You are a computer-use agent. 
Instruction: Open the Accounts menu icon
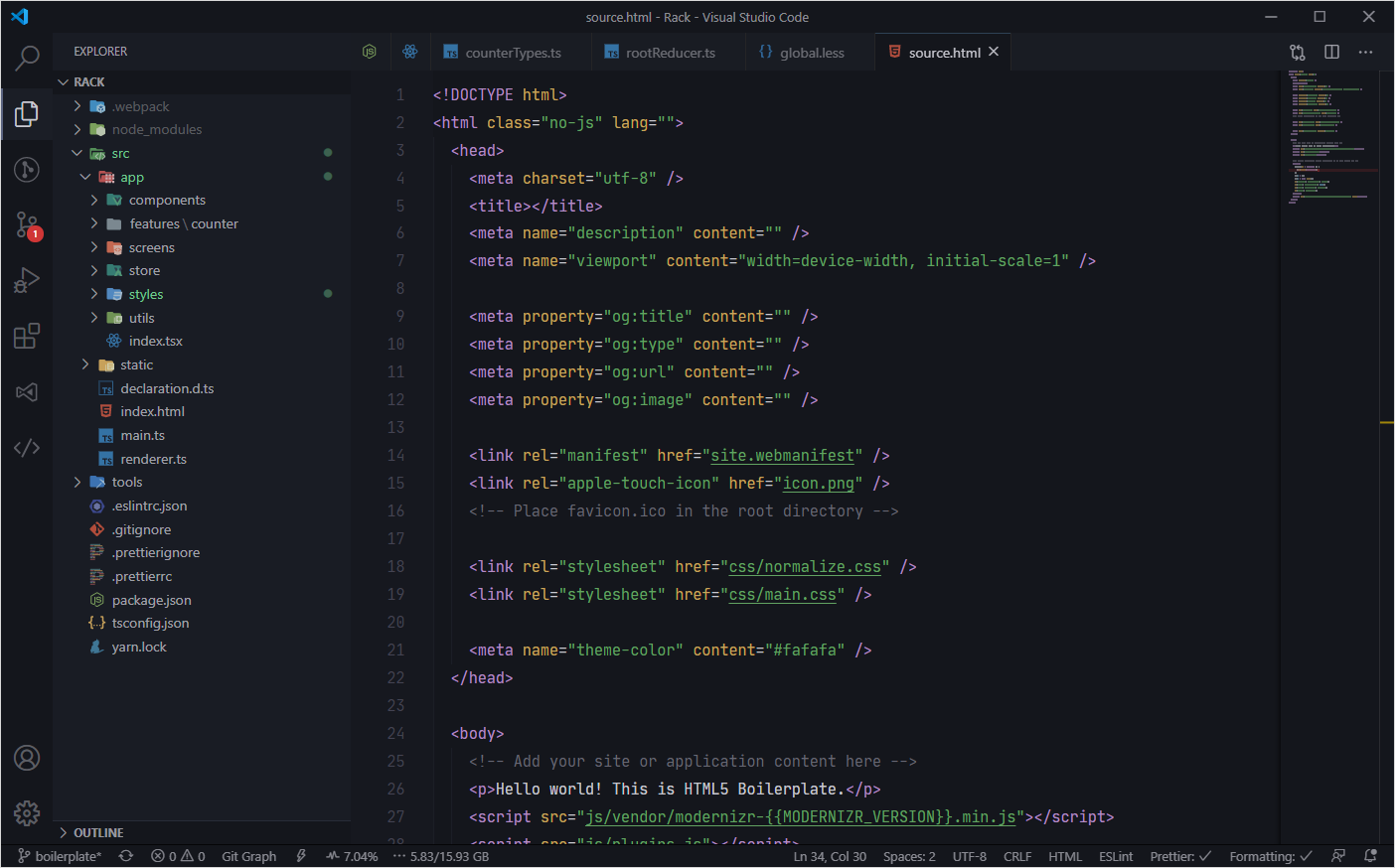point(27,758)
